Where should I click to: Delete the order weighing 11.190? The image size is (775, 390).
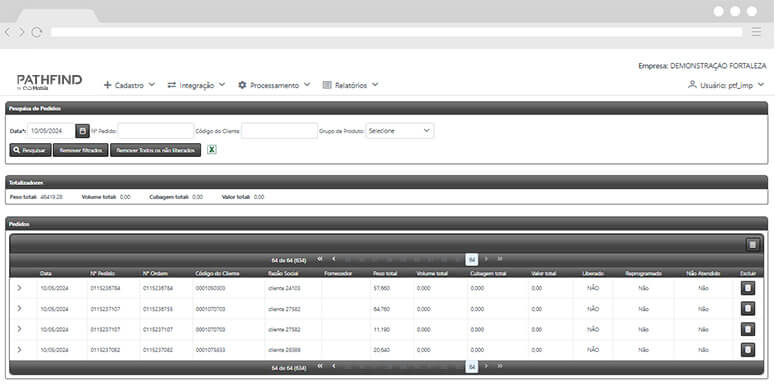pos(747,329)
